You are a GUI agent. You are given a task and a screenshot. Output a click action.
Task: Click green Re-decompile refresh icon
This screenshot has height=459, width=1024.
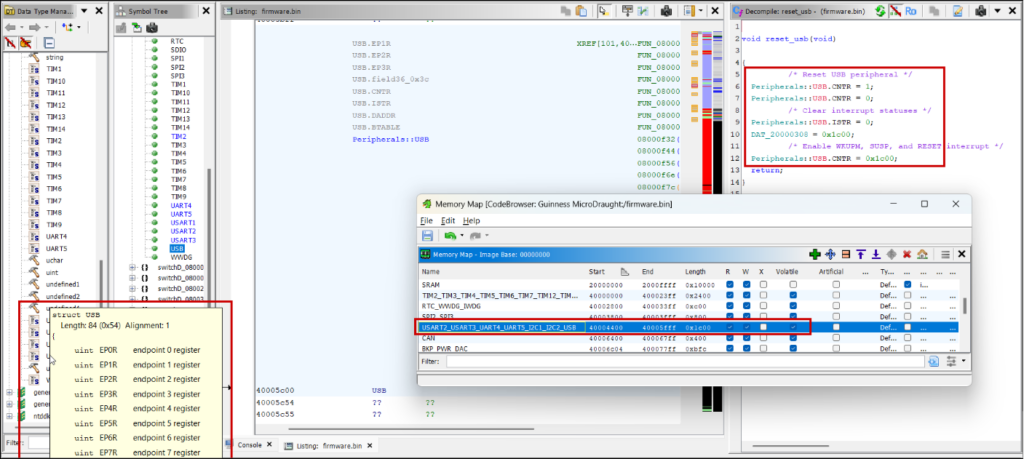click(x=879, y=10)
